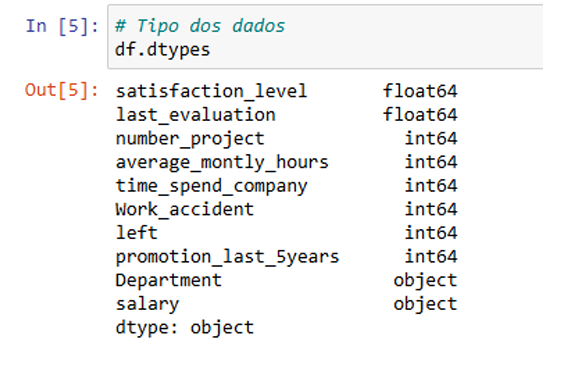Click the satisfaction_level output row
The height and width of the screenshot is (366, 564).
[286, 91]
